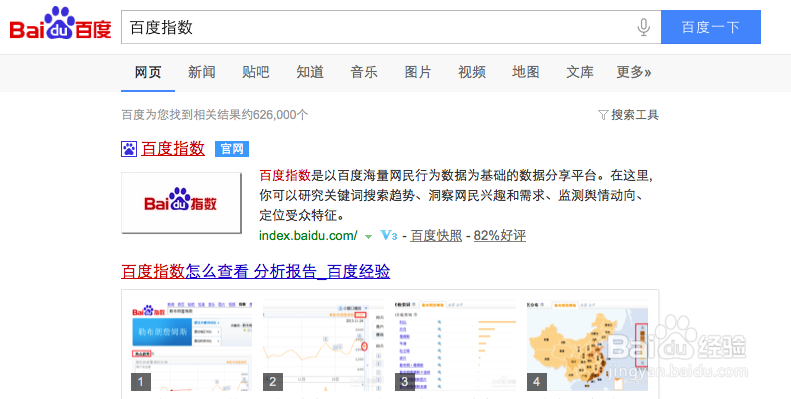The image size is (791, 399).
Task: Click the result count text 约626,000个
Action: point(275,115)
